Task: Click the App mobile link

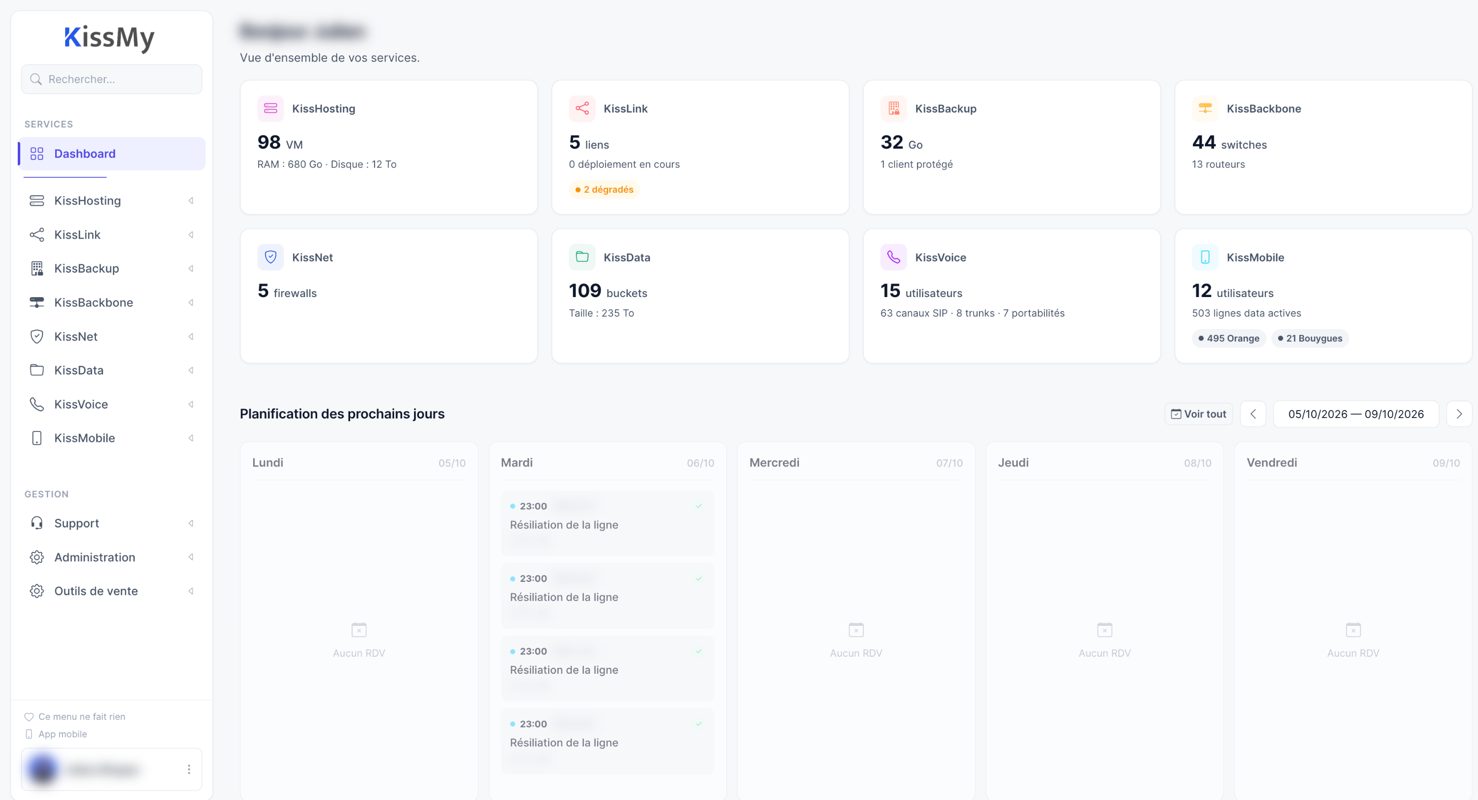Action: pyautogui.click(x=56, y=735)
